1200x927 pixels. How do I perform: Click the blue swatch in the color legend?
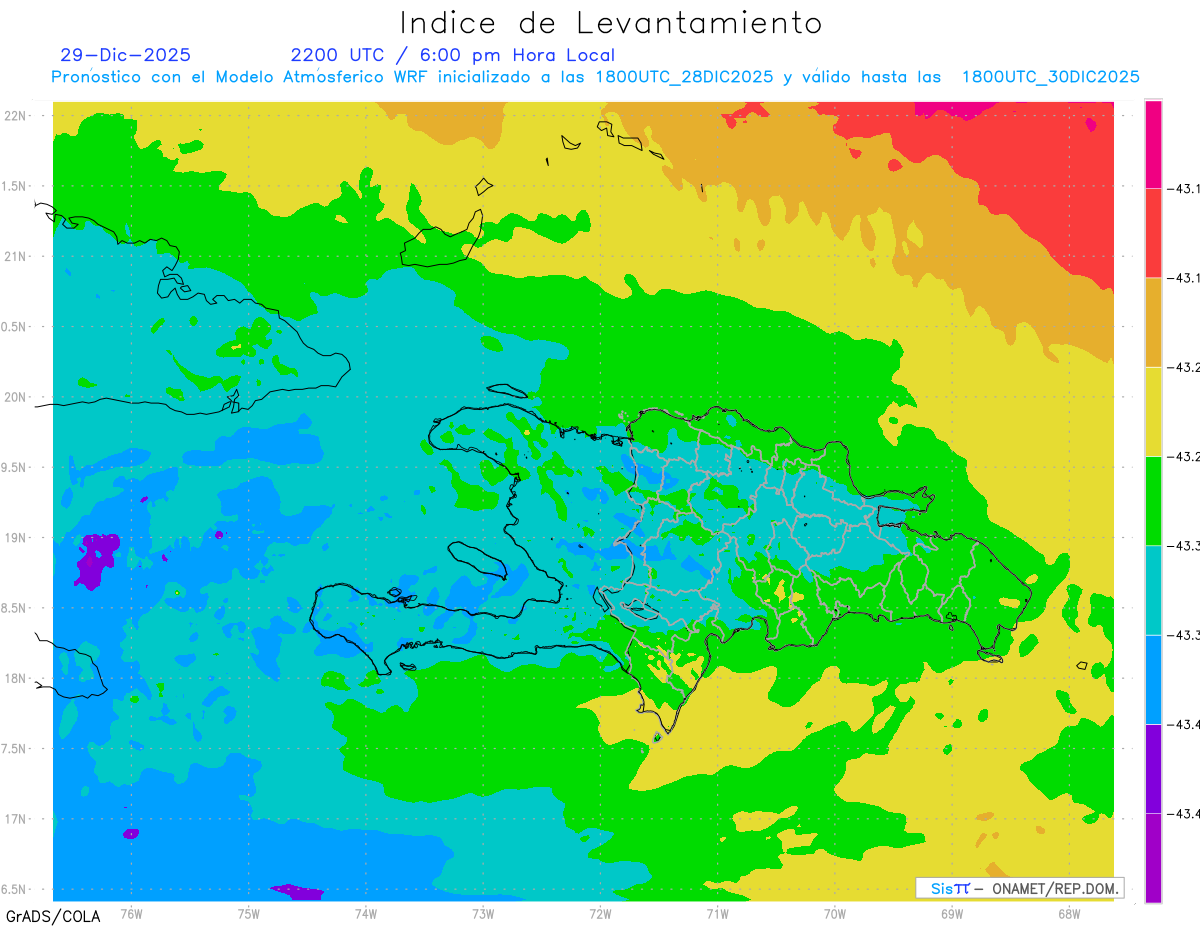[1153, 679]
